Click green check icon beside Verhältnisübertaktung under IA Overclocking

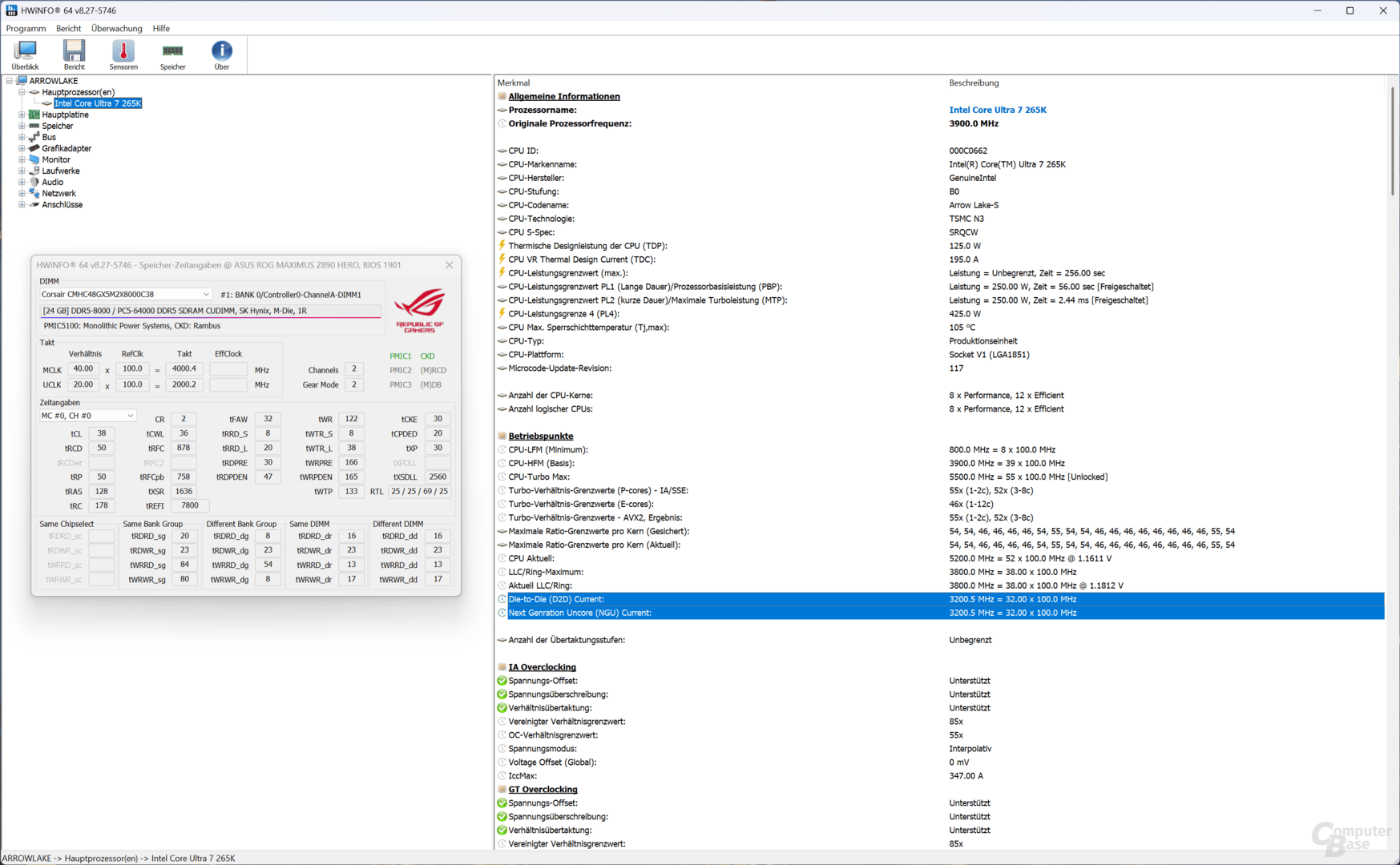pyautogui.click(x=502, y=708)
